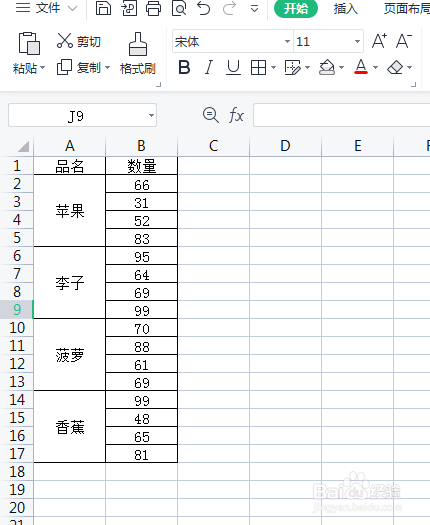This screenshot has height=525, width=430.
Task: Click the Save icon in quick toolbar
Action: (103, 8)
